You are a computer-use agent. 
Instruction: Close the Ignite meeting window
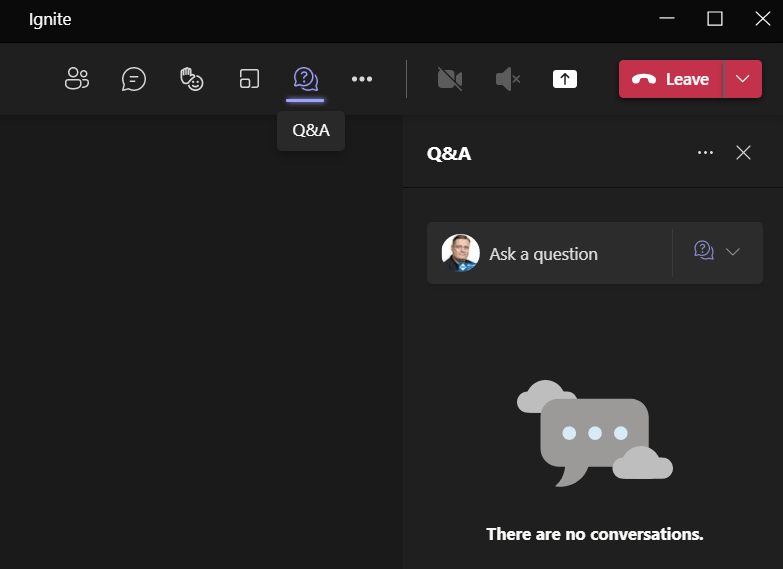click(x=762, y=18)
